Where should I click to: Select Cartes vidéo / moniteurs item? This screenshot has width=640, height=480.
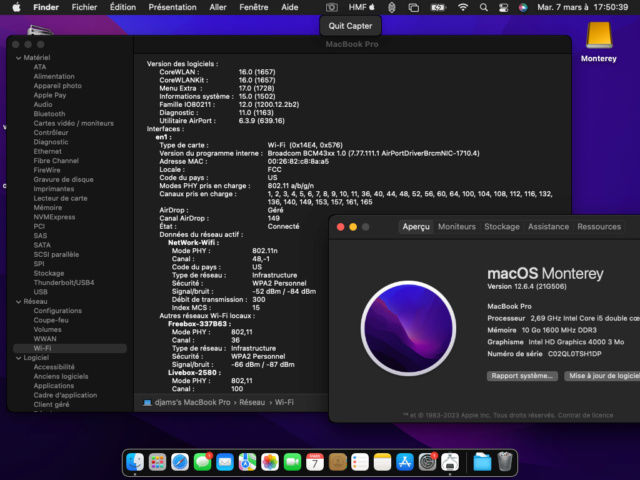click(73, 123)
